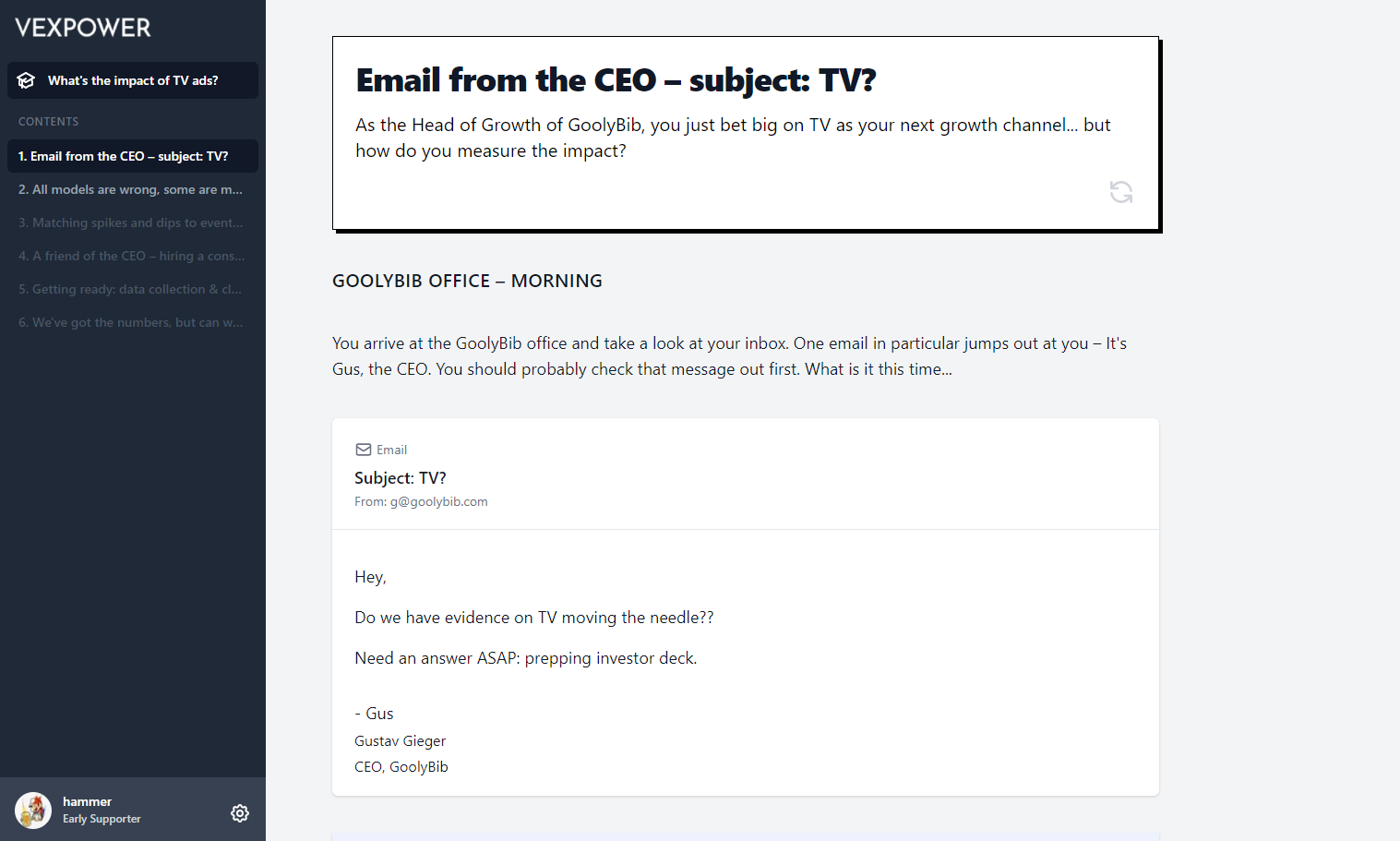This screenshot has width=1400, height=841.
Task: Click the GOOLYBIB OFFICE – MORNING heading
Action: coord(467,281)
